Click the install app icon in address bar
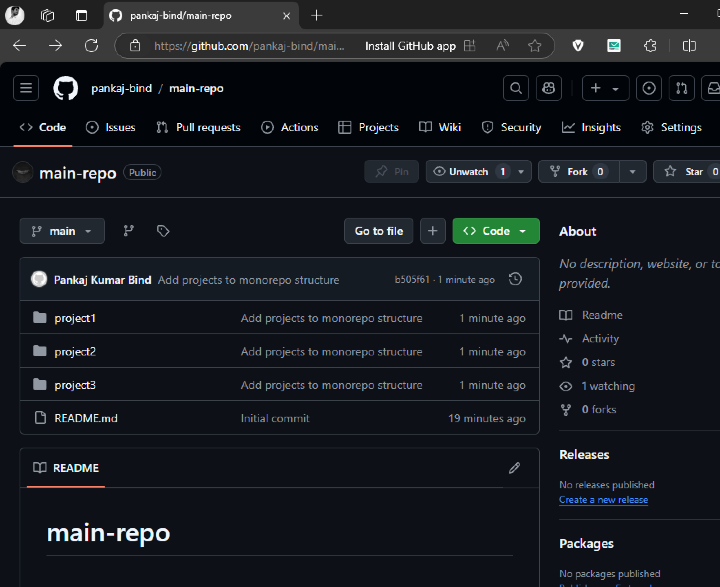720x587 pixels. 469,45
